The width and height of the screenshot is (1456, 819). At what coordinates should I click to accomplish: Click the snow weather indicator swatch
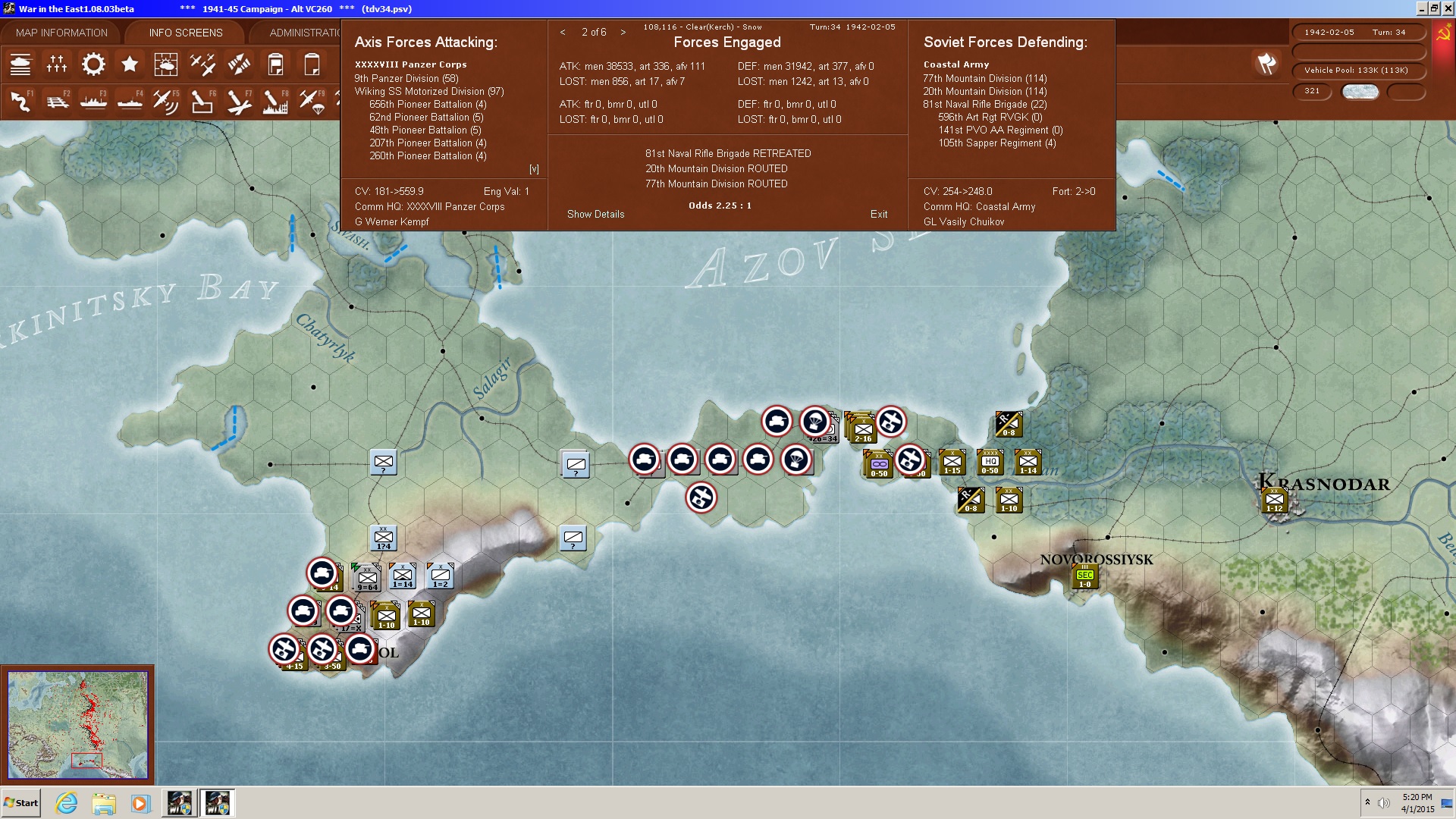[1360, 91]
